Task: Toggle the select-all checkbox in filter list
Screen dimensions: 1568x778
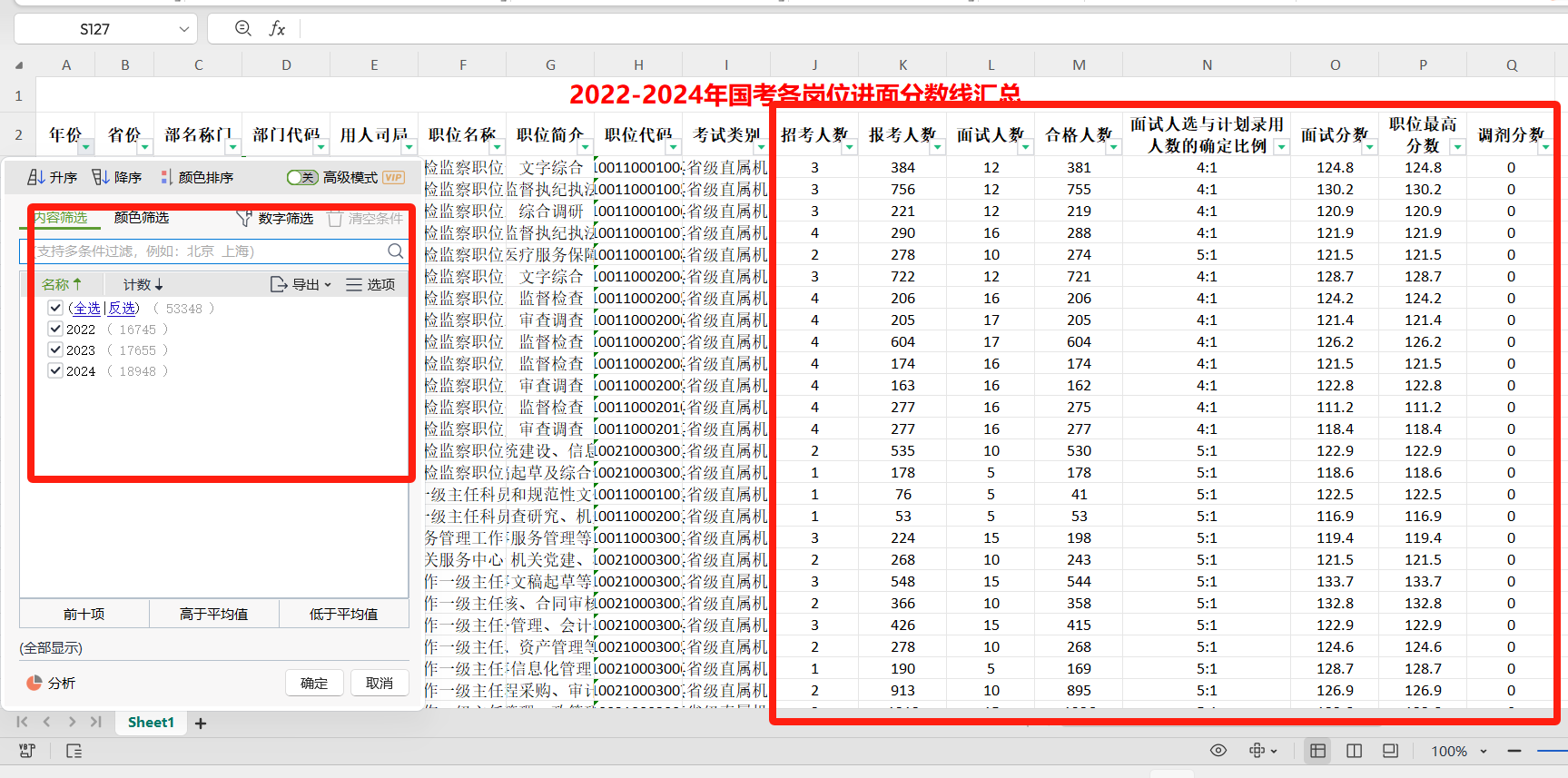Action: (55, 309)
